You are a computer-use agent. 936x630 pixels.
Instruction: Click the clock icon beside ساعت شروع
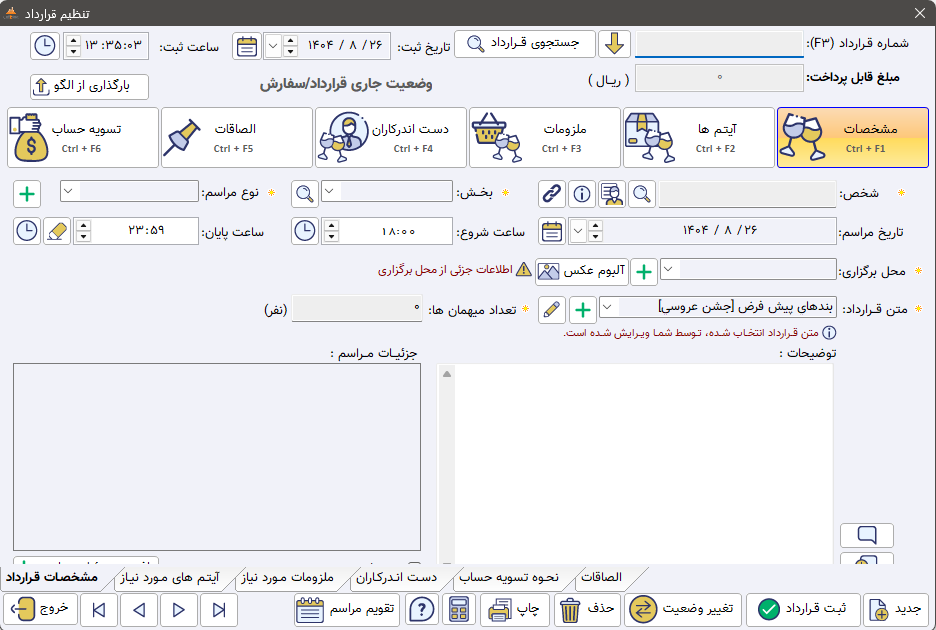(305, 231)
